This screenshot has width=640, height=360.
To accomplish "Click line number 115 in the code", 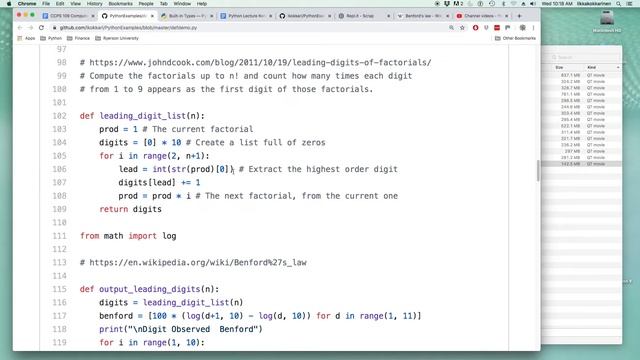I will pyautogui.click(x=59, y=289).
